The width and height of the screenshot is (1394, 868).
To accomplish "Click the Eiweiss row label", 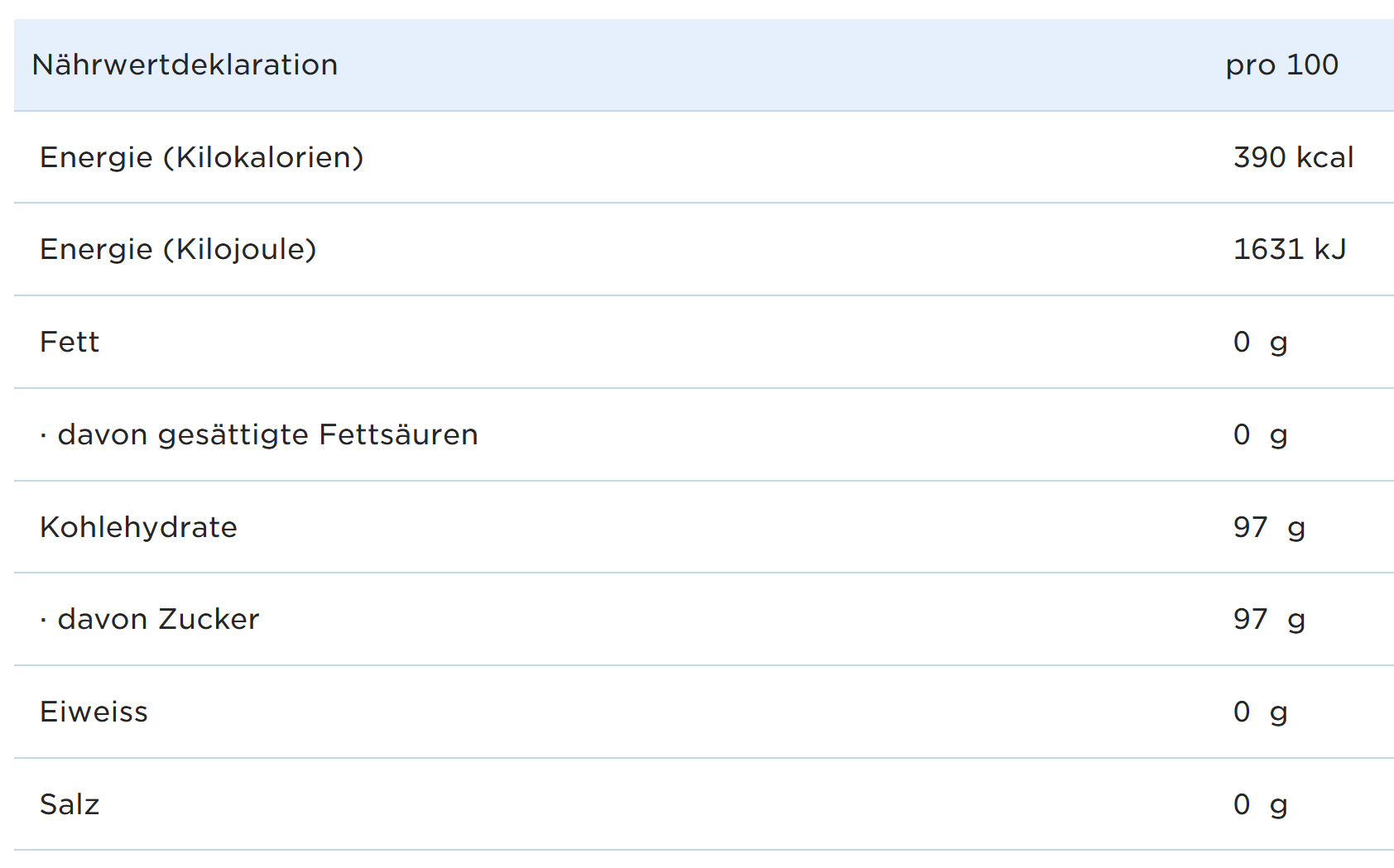I will [94, 712].
